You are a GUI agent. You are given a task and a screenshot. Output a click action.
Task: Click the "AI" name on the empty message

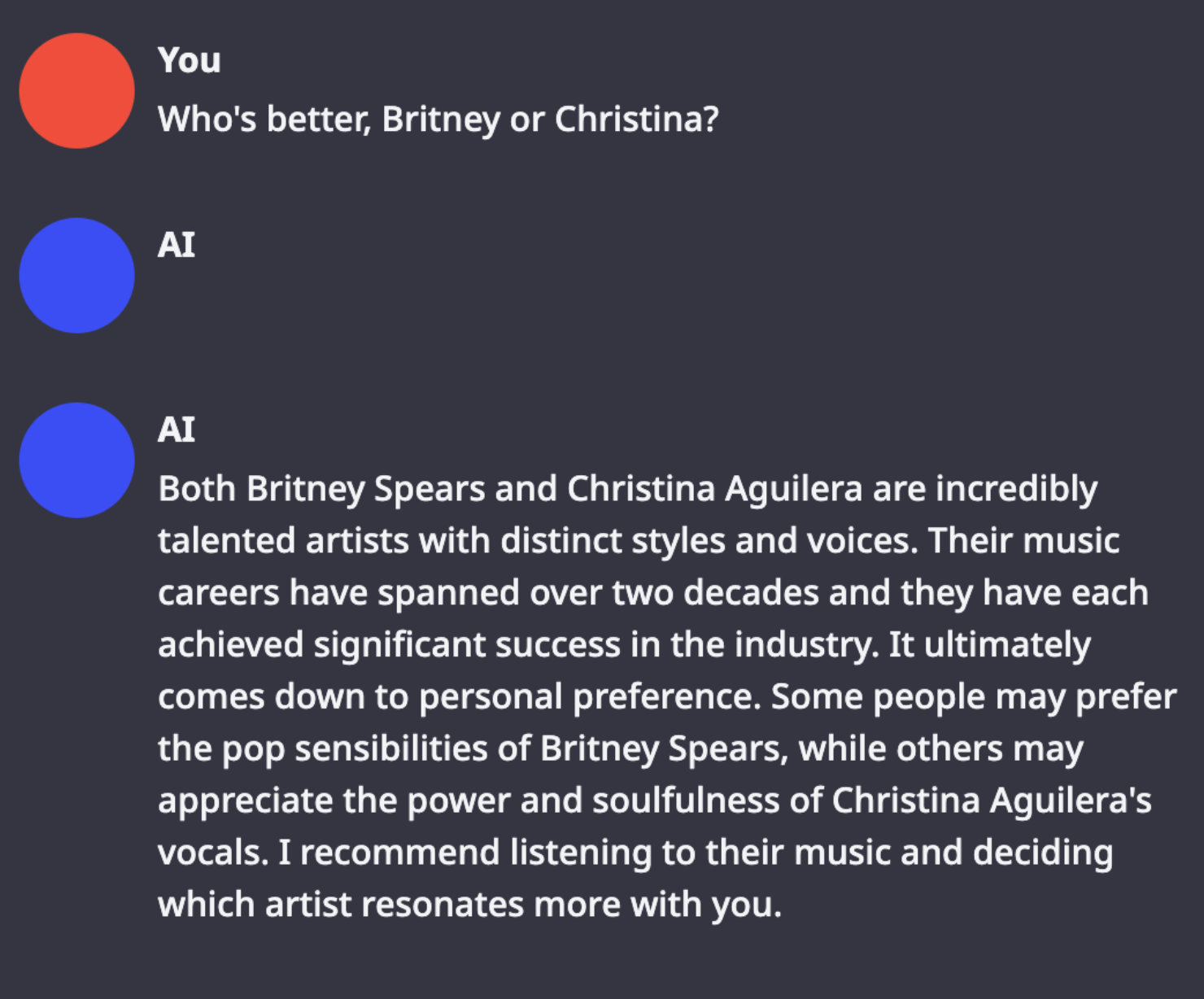(176, 245)
